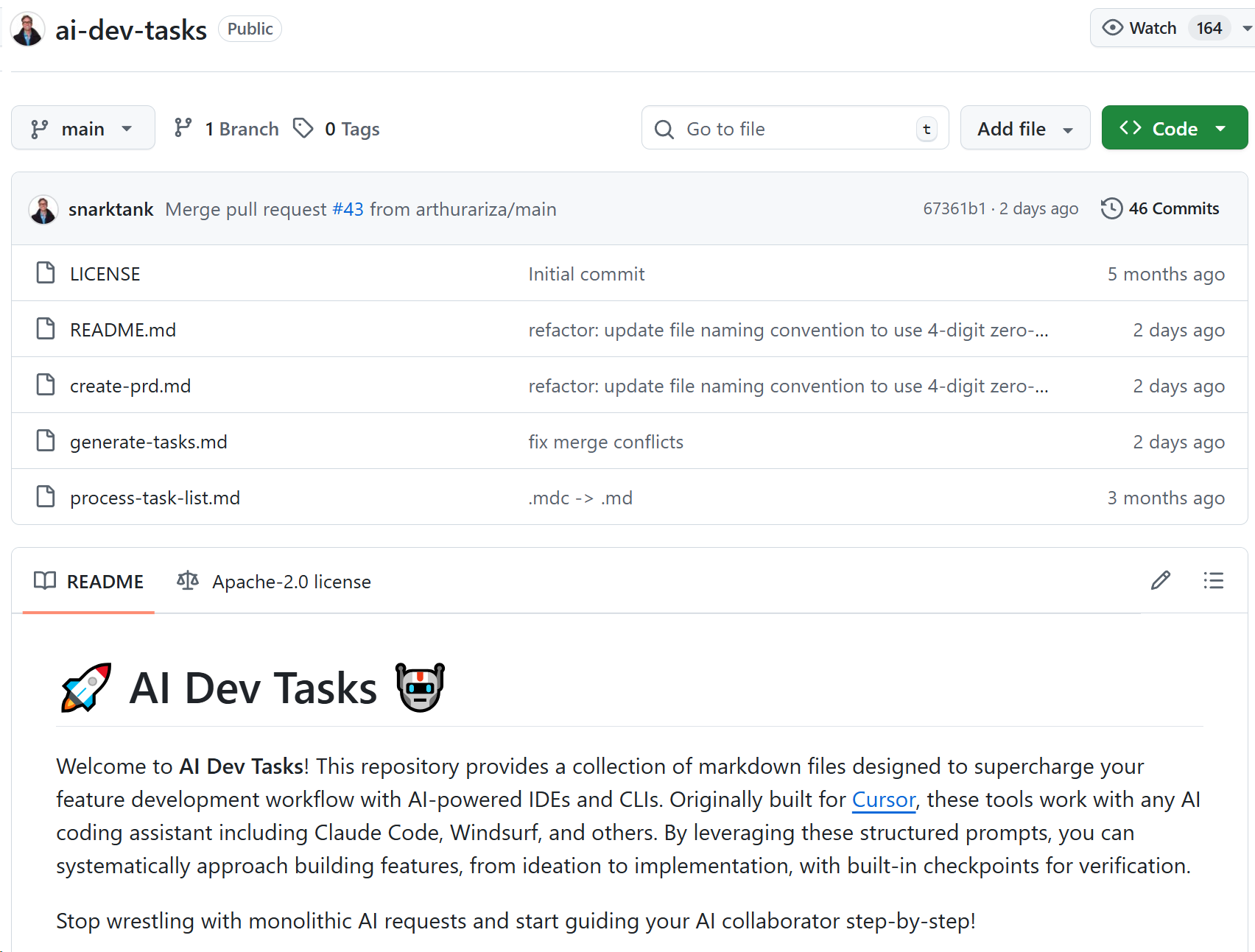This screenshot has width=1255, height=952.
Task: Open the generate-tasks.md file
Action: (149, 442)
